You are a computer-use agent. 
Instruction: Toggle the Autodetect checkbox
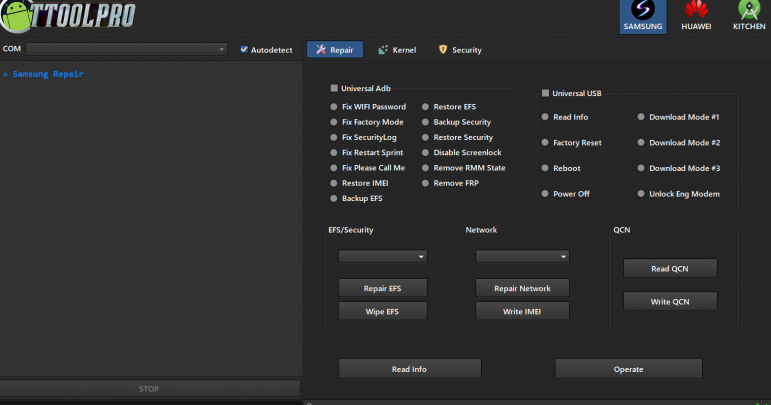pos(243,49)
